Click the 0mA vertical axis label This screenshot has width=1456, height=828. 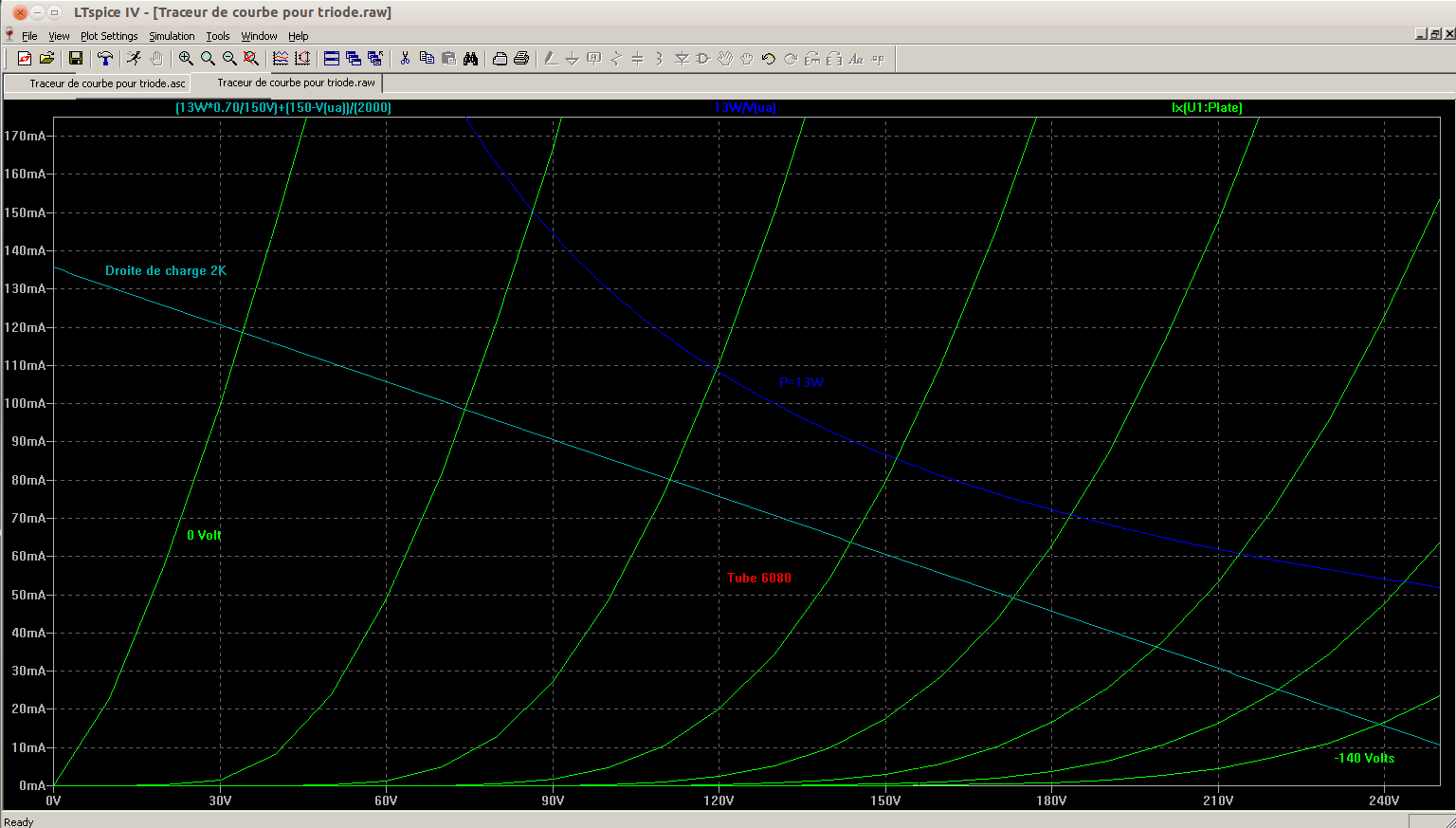click(x=32, y=785)
